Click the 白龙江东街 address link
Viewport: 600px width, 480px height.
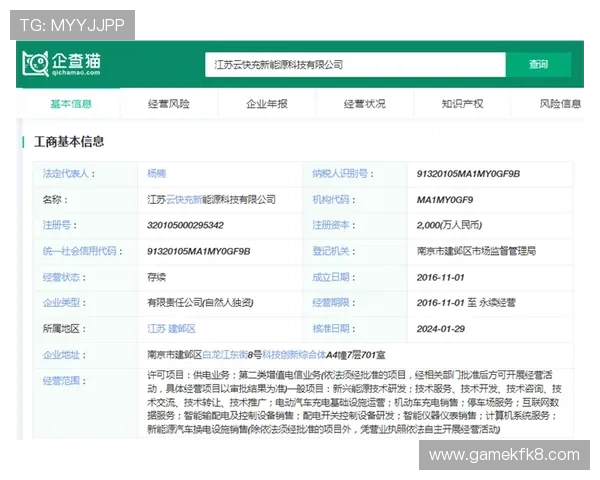coord(225,355)
